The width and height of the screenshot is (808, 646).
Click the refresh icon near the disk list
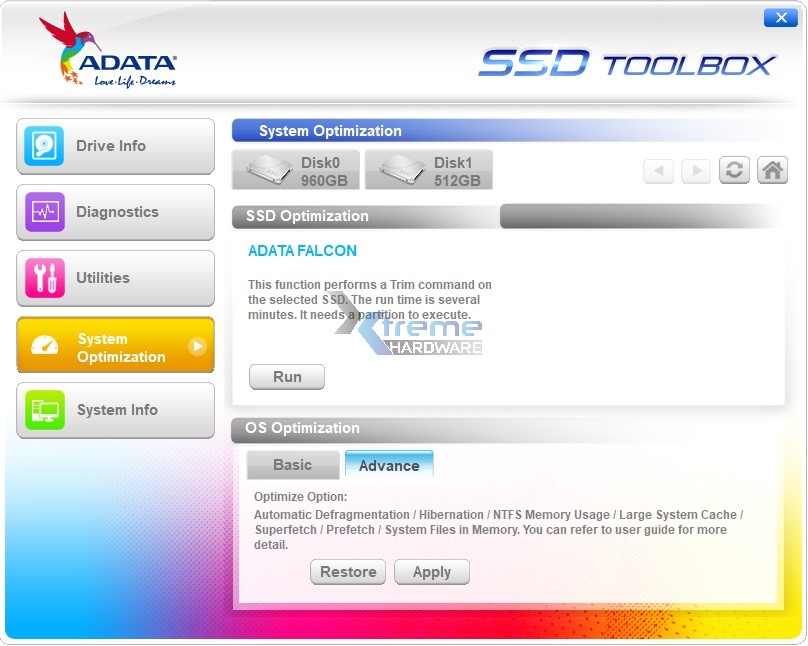[x=734, y=170]
